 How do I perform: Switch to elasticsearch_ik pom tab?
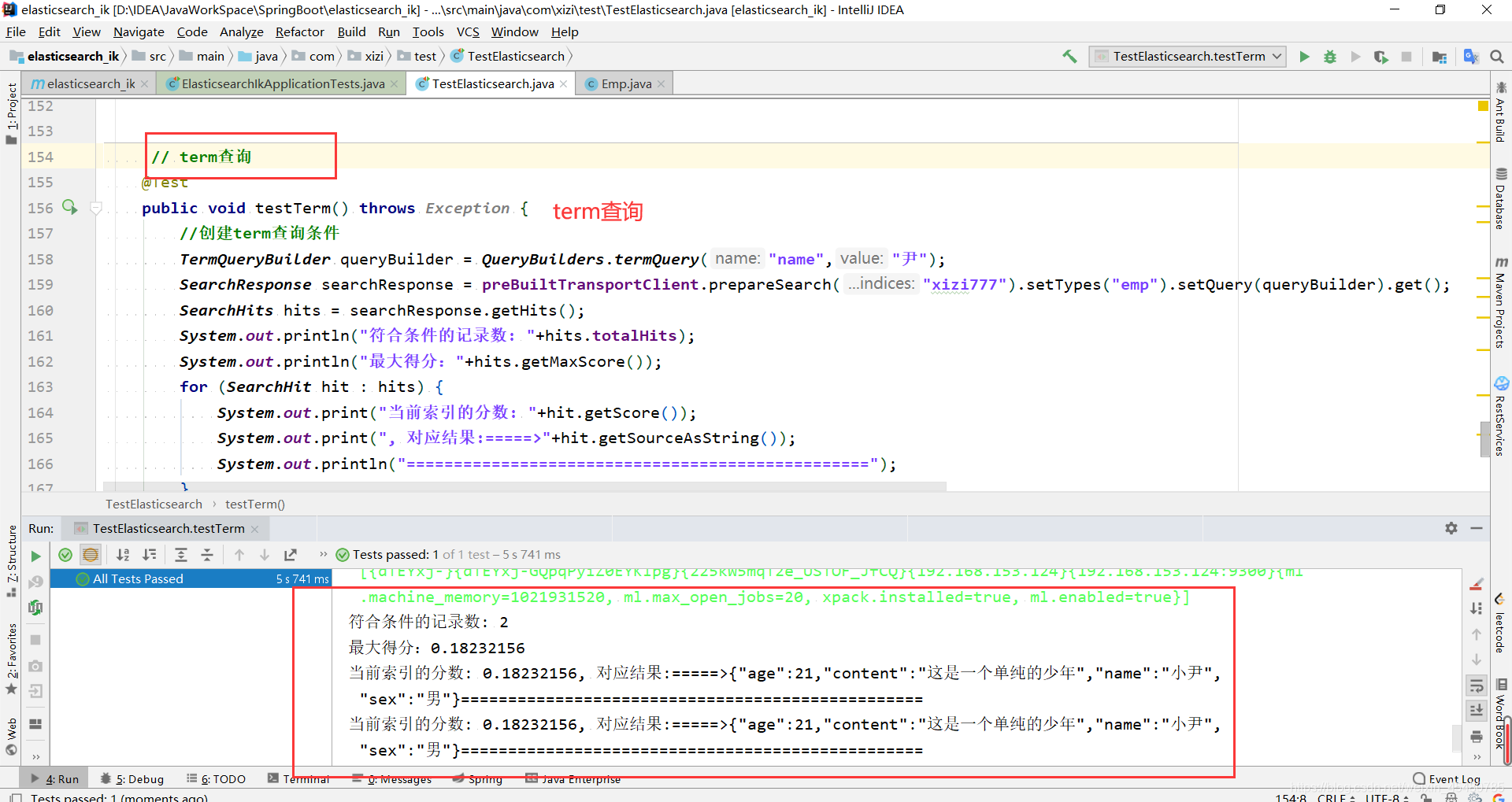[x=91, y=83]
